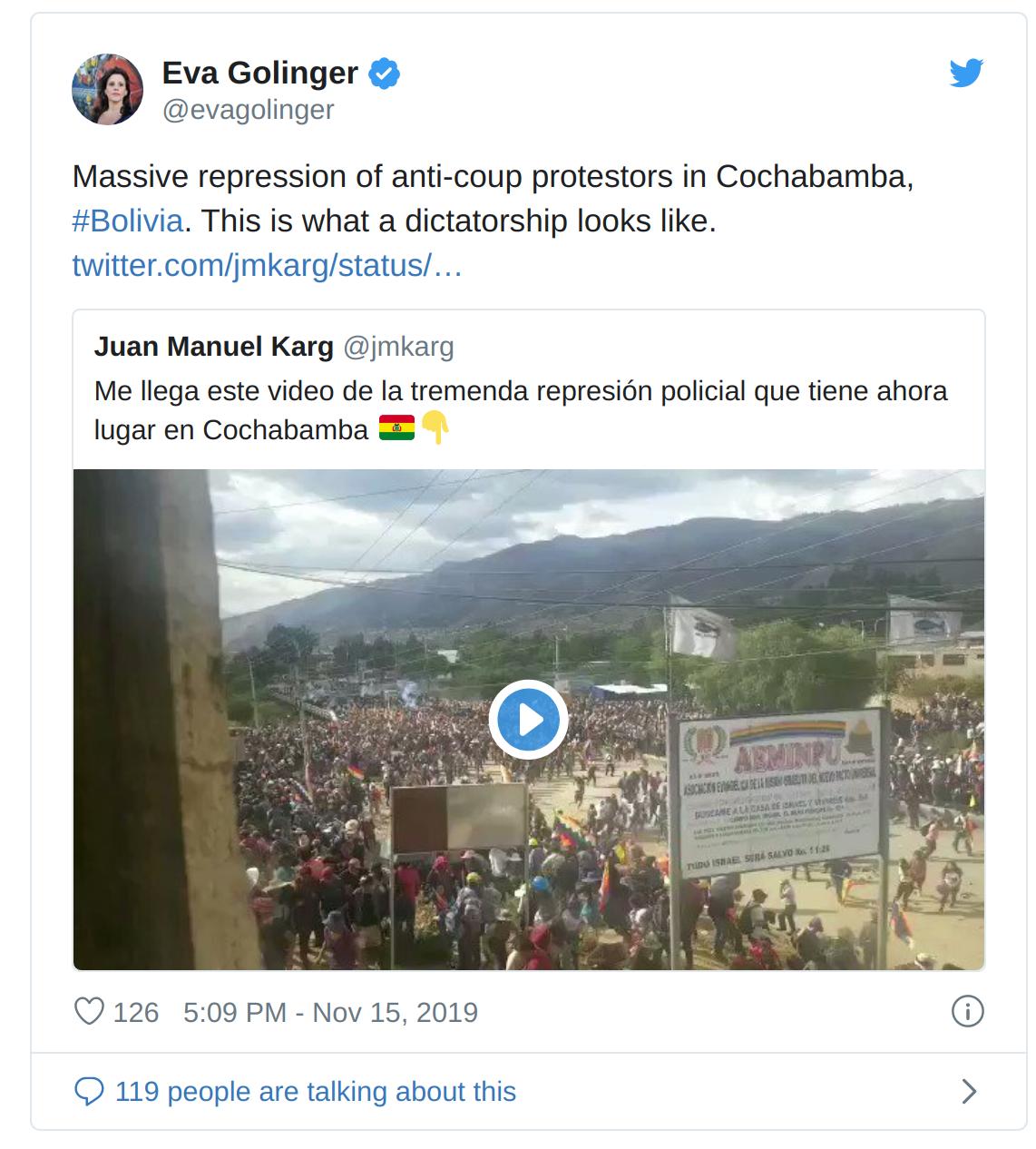Screen dimensions: 1036x1149
Task: Click the 5:09 PM - Nov 15, 2019 timestamp
Action: [x=330, y=1012]
